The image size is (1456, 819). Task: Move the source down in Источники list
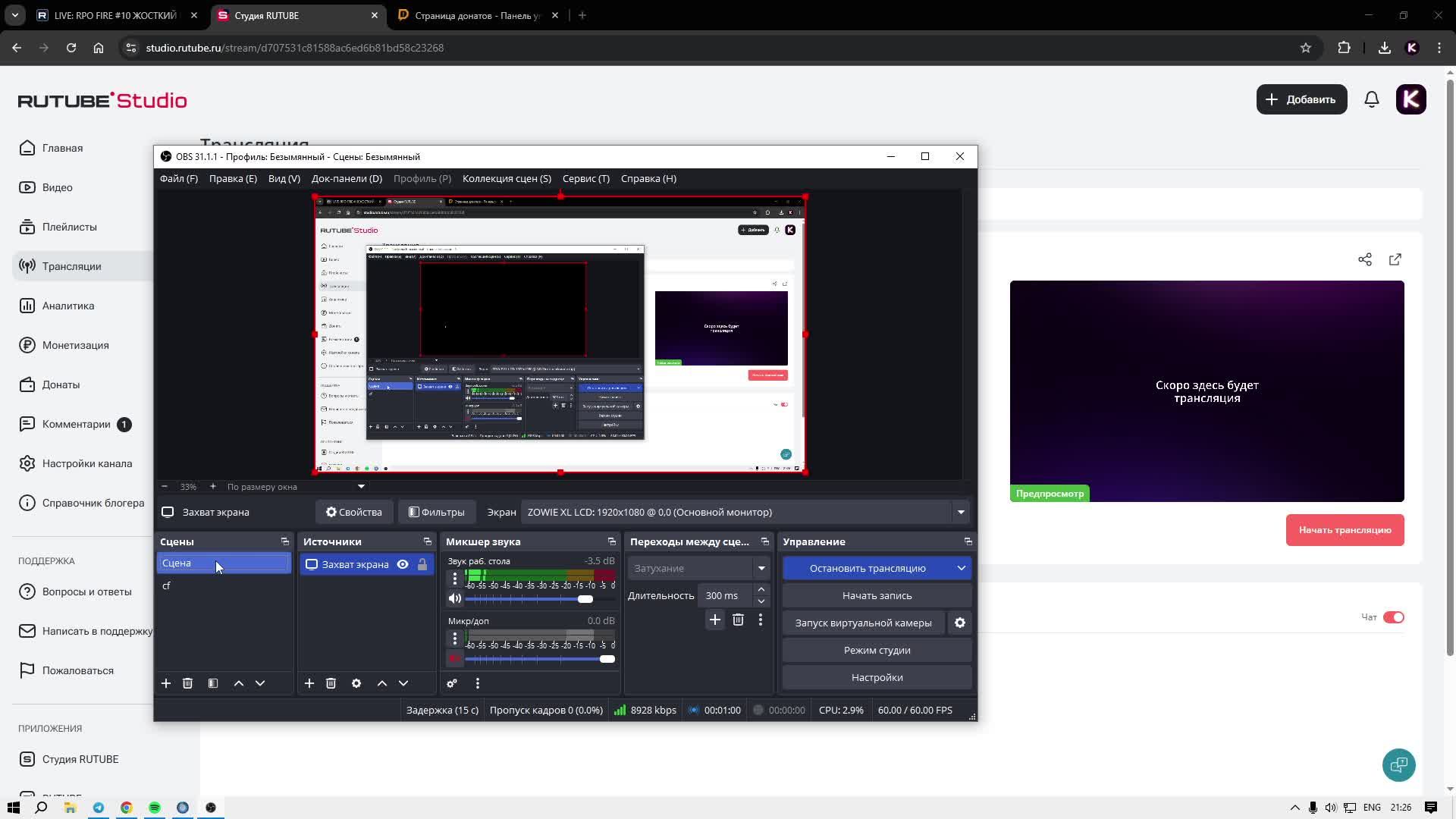point(403,683)
